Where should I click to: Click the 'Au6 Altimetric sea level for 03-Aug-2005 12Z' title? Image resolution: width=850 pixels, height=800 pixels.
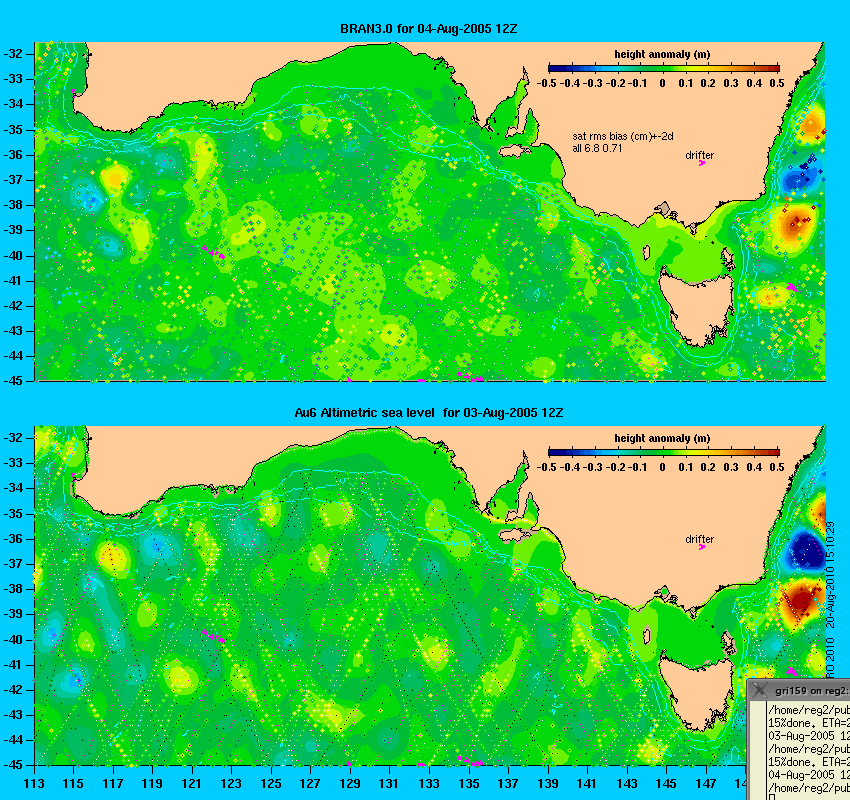point(428,412)
